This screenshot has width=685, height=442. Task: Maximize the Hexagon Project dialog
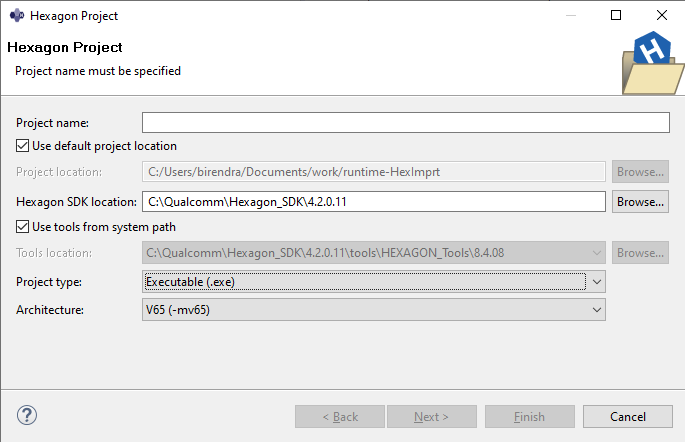pos(616,15)
